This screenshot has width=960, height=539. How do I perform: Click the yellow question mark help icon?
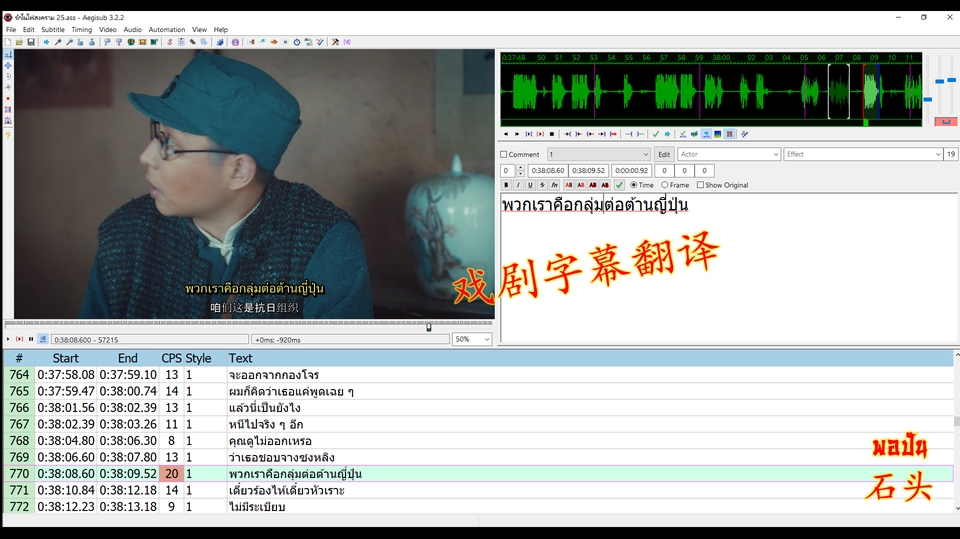pos(8,135)
